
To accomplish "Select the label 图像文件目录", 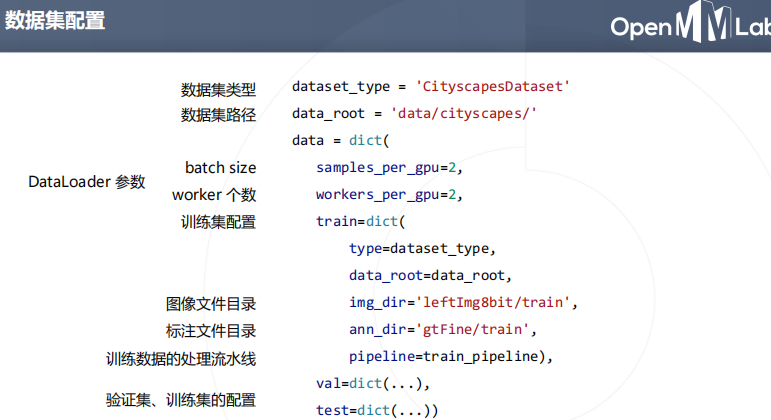I will point(211,304).
